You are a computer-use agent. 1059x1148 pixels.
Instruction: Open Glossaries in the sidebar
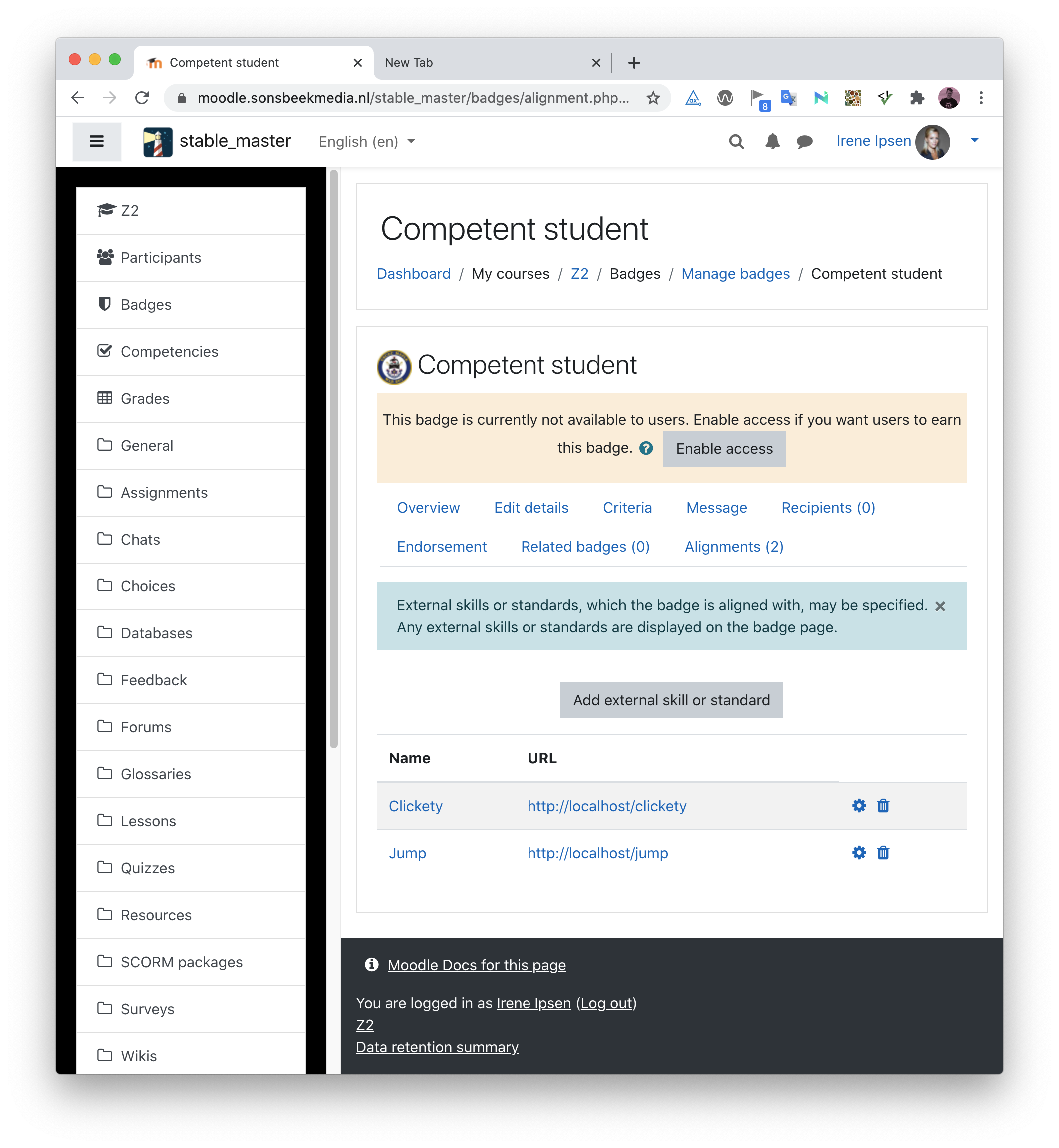pyautogui.click(x=190, y=774)
